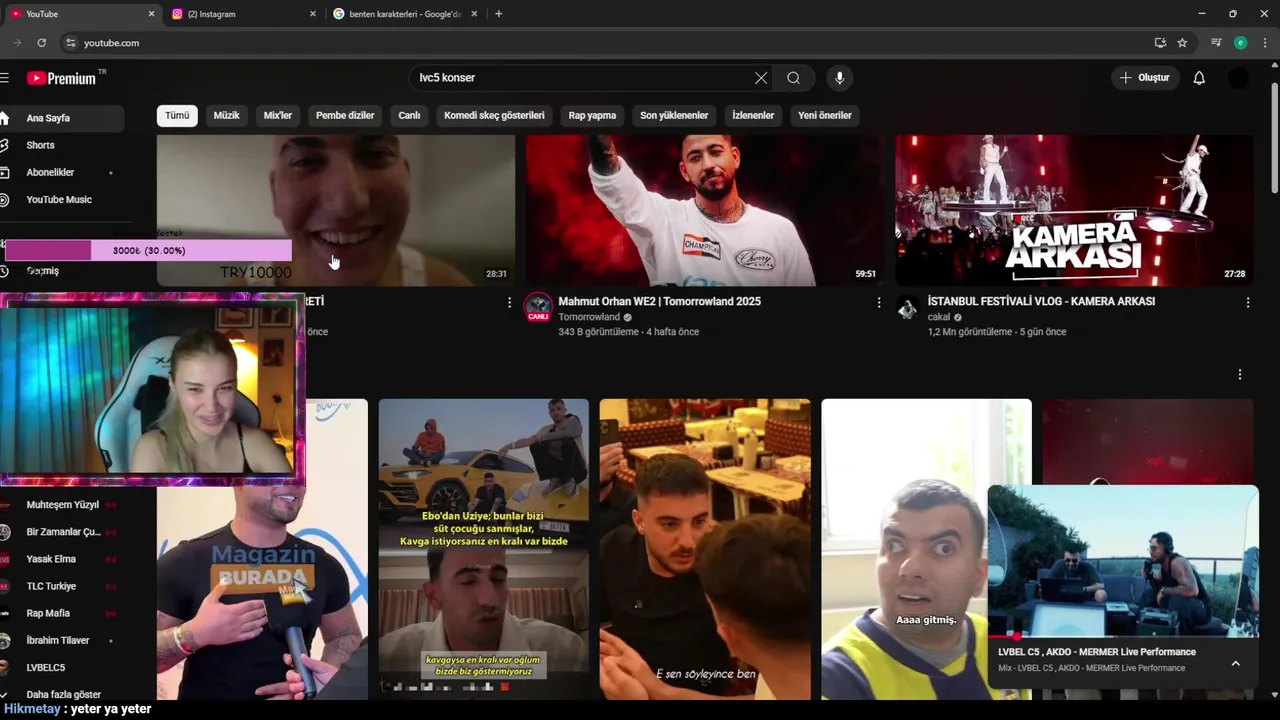Open Yasak Elma subscription channel

pos(62,559)
